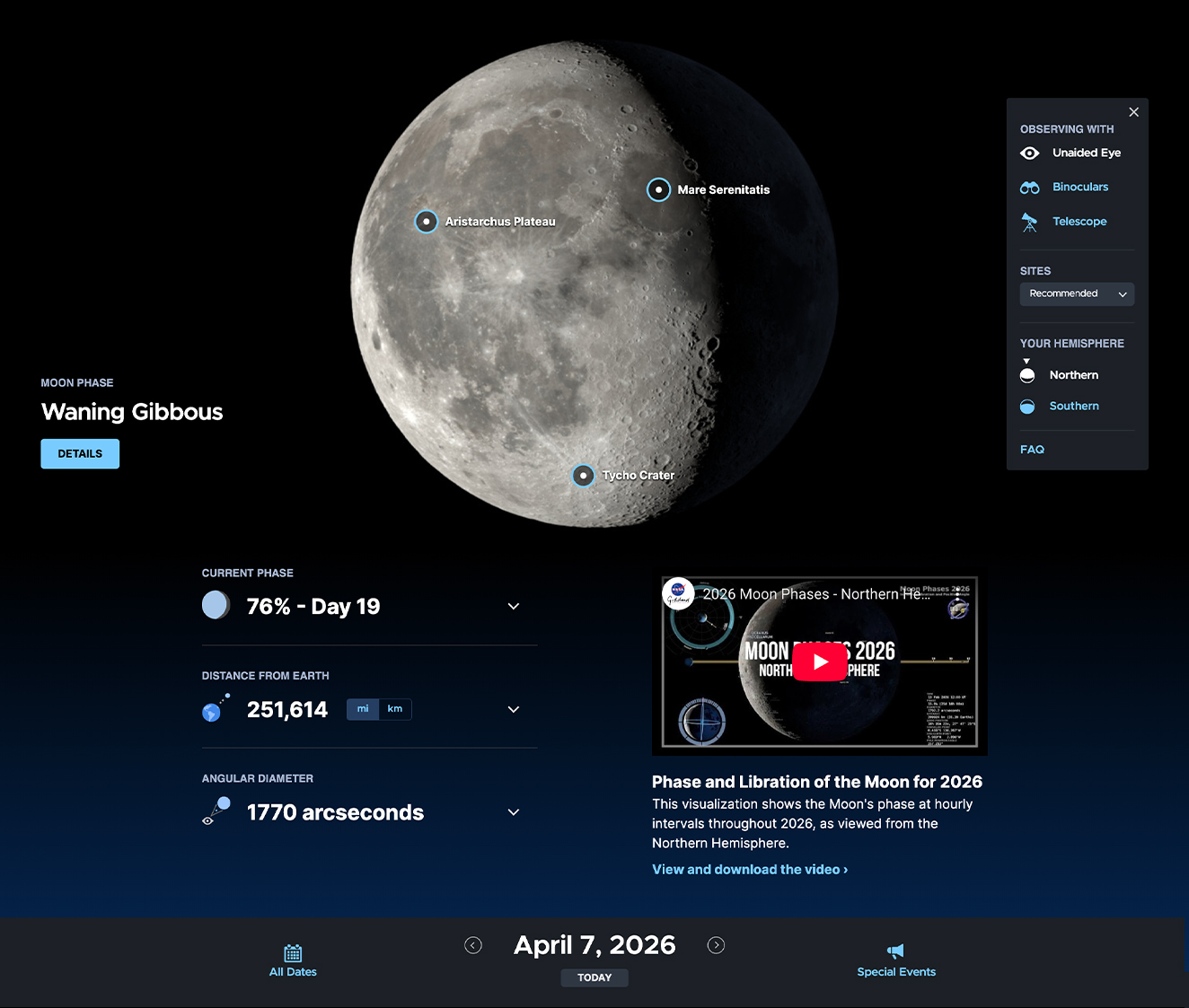The width and height of the screenshot is (1189, 1008).
Task: Expand the Current Phase section
Action: (x=514, y=606)
